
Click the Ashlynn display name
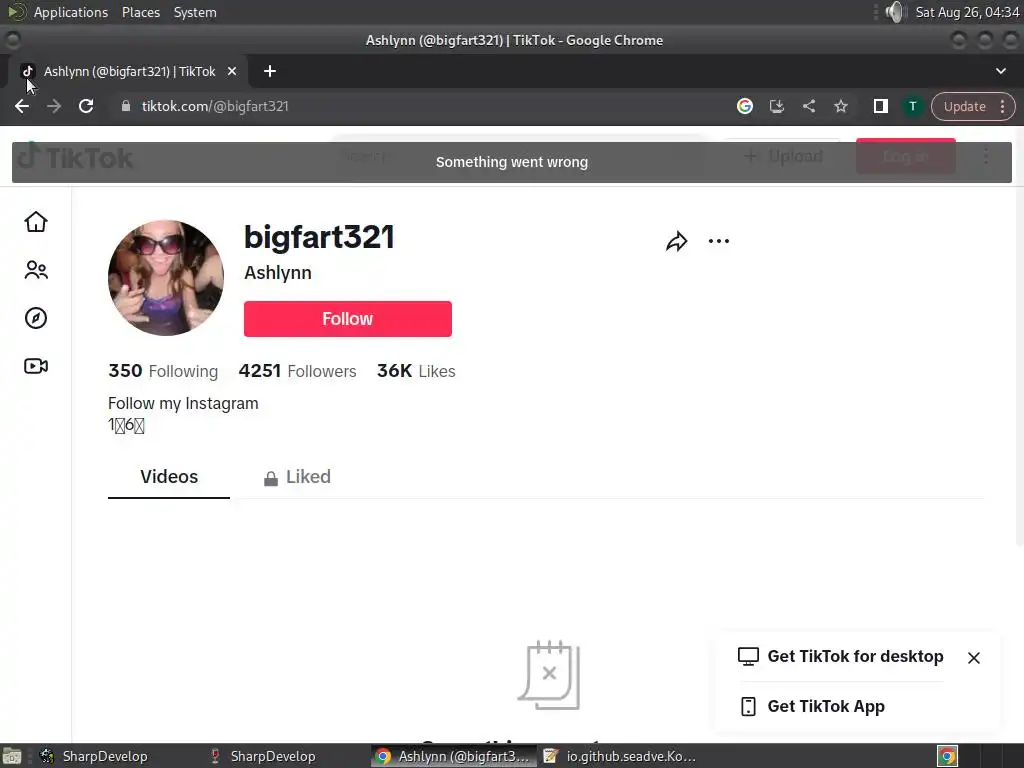pos(278,273)
